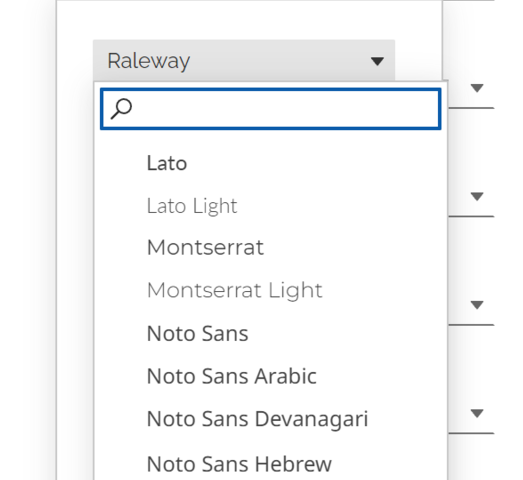Image resolution: width=523 pixels, height=480 pixels.
Task: Expand right-side dropdown arrow beside Noto Sans Devanagari
Action: tap(477, 414)
